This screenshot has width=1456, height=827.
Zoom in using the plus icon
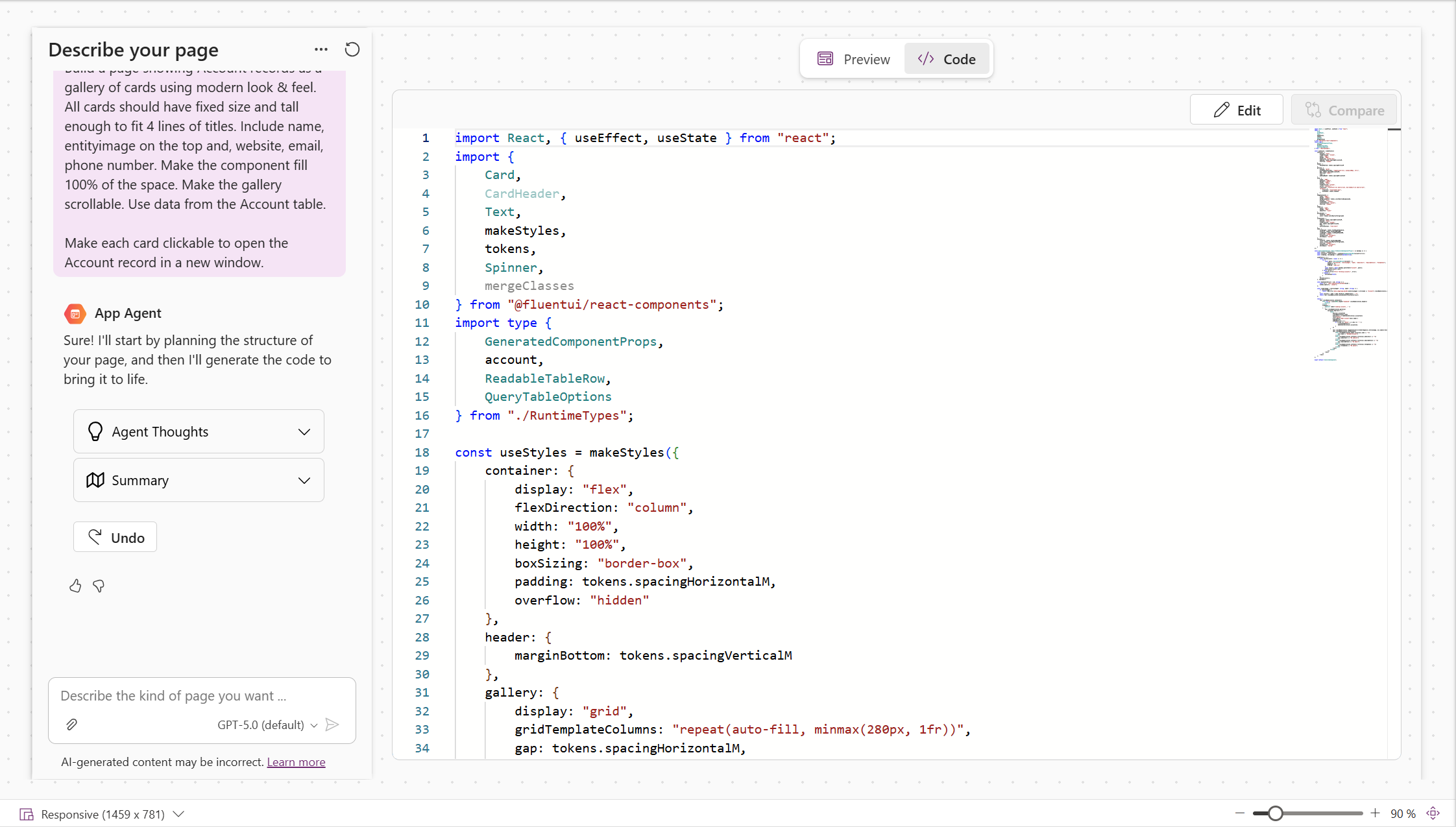[1375, 813]
